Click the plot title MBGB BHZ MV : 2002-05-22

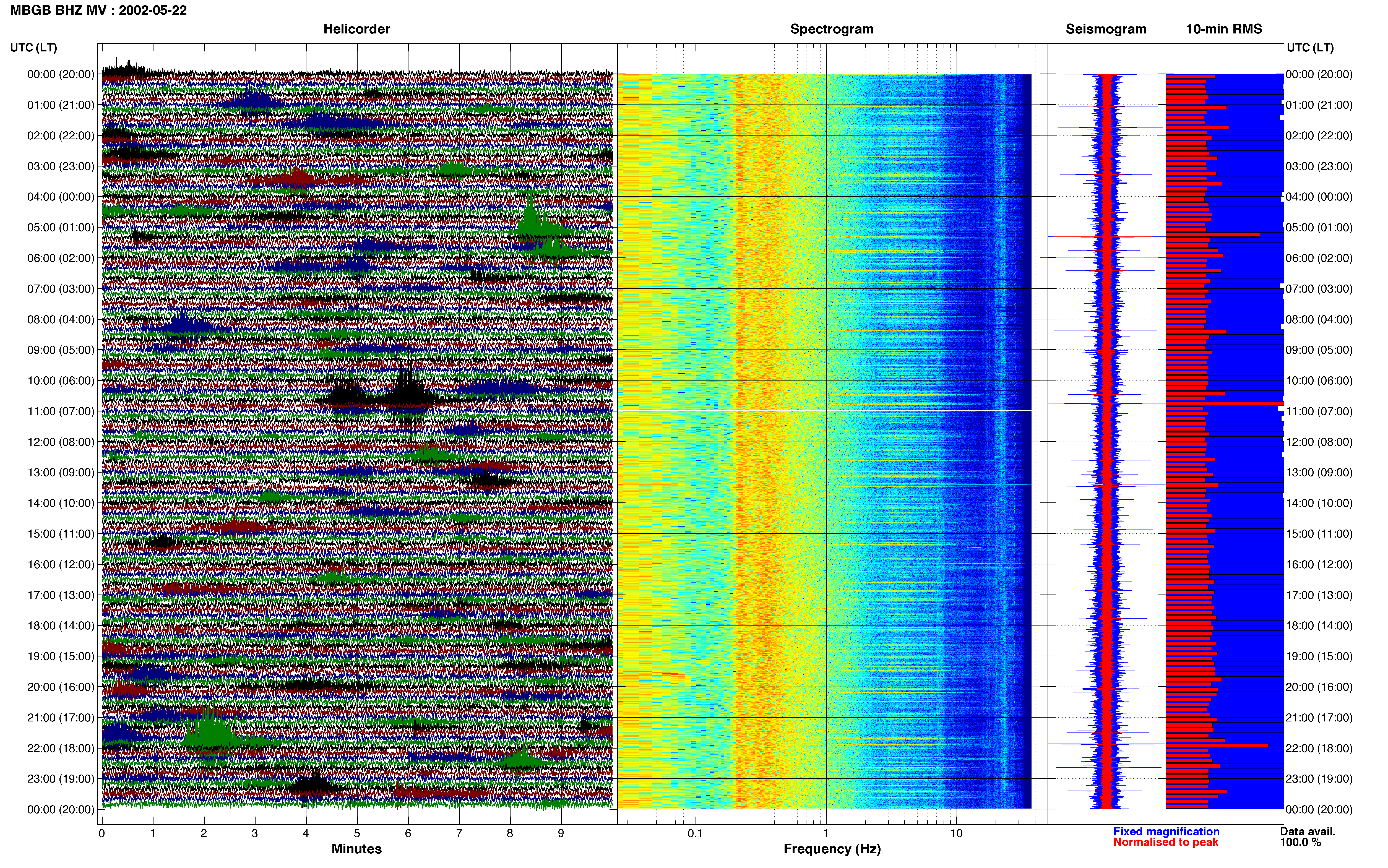click(98, 10)
